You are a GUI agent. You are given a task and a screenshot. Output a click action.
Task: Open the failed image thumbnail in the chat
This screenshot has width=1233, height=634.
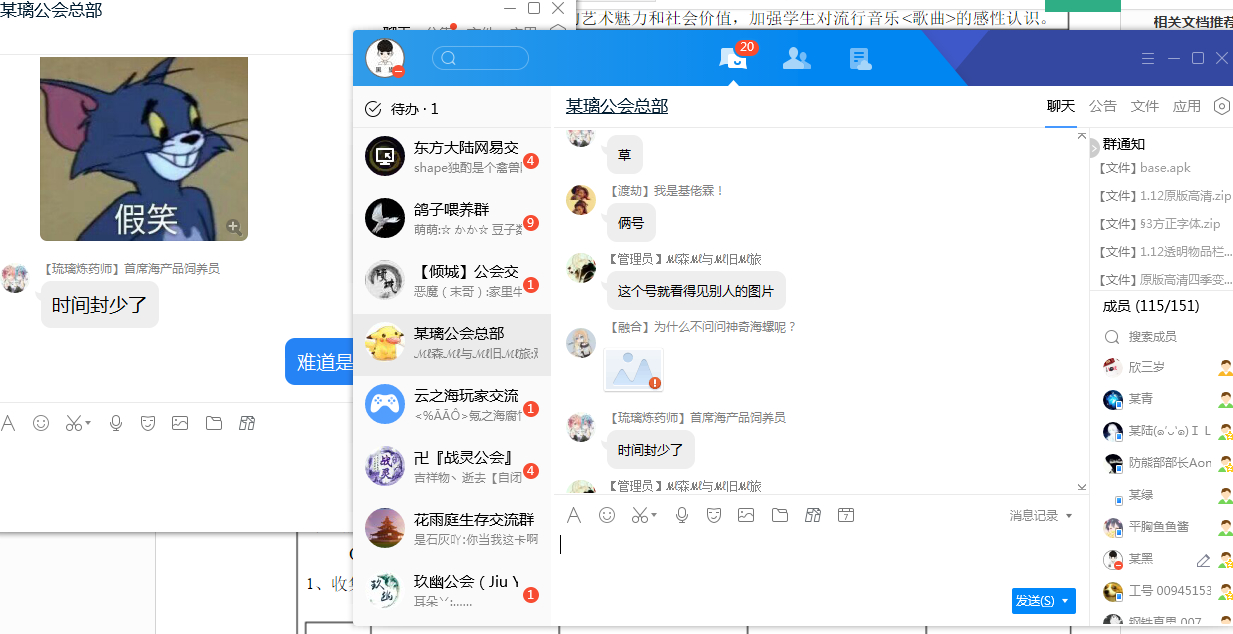(x=633, y=370)
